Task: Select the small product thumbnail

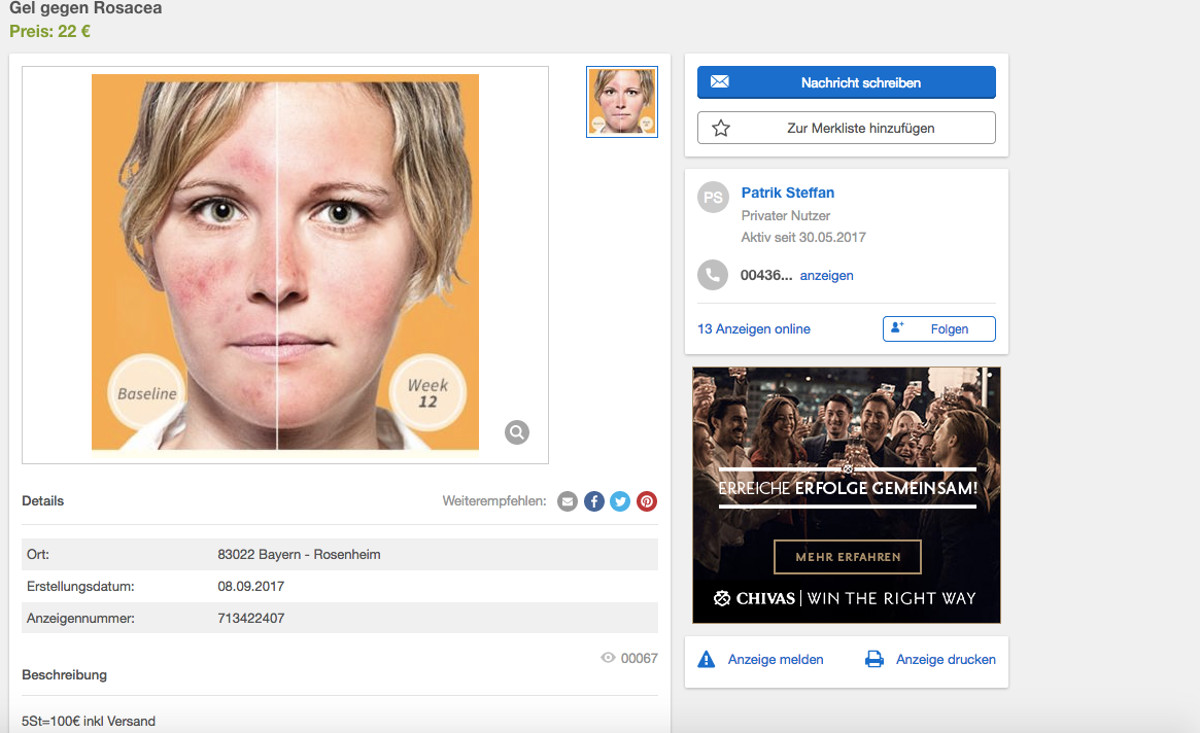Action: pyautogui.click(x=621, y=101)
